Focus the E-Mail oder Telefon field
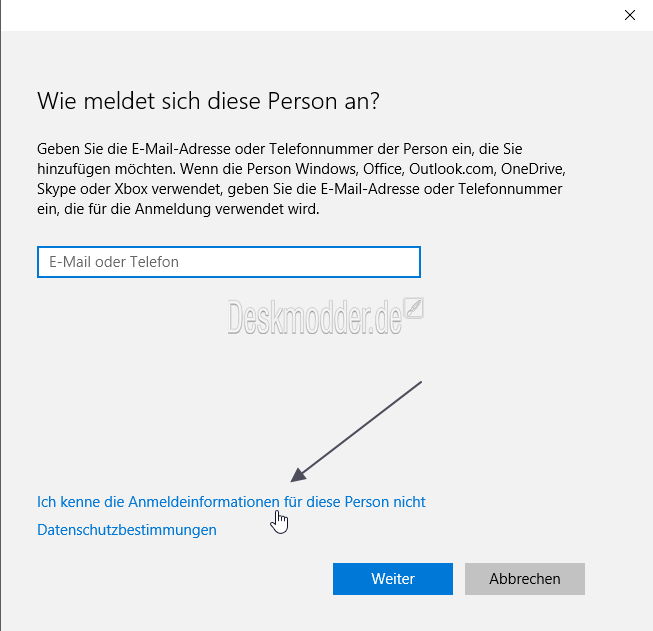Image resolution: width=653 pixels, height=631 pixels. coord(229,262)
